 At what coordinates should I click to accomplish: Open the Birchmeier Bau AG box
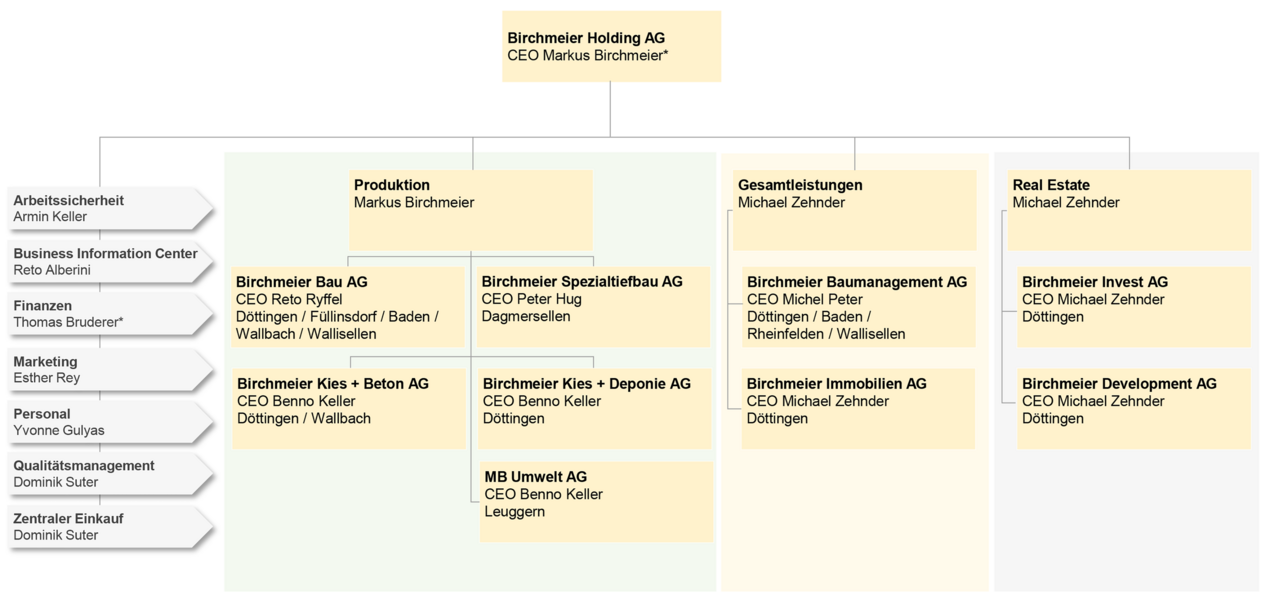point(348,307)
